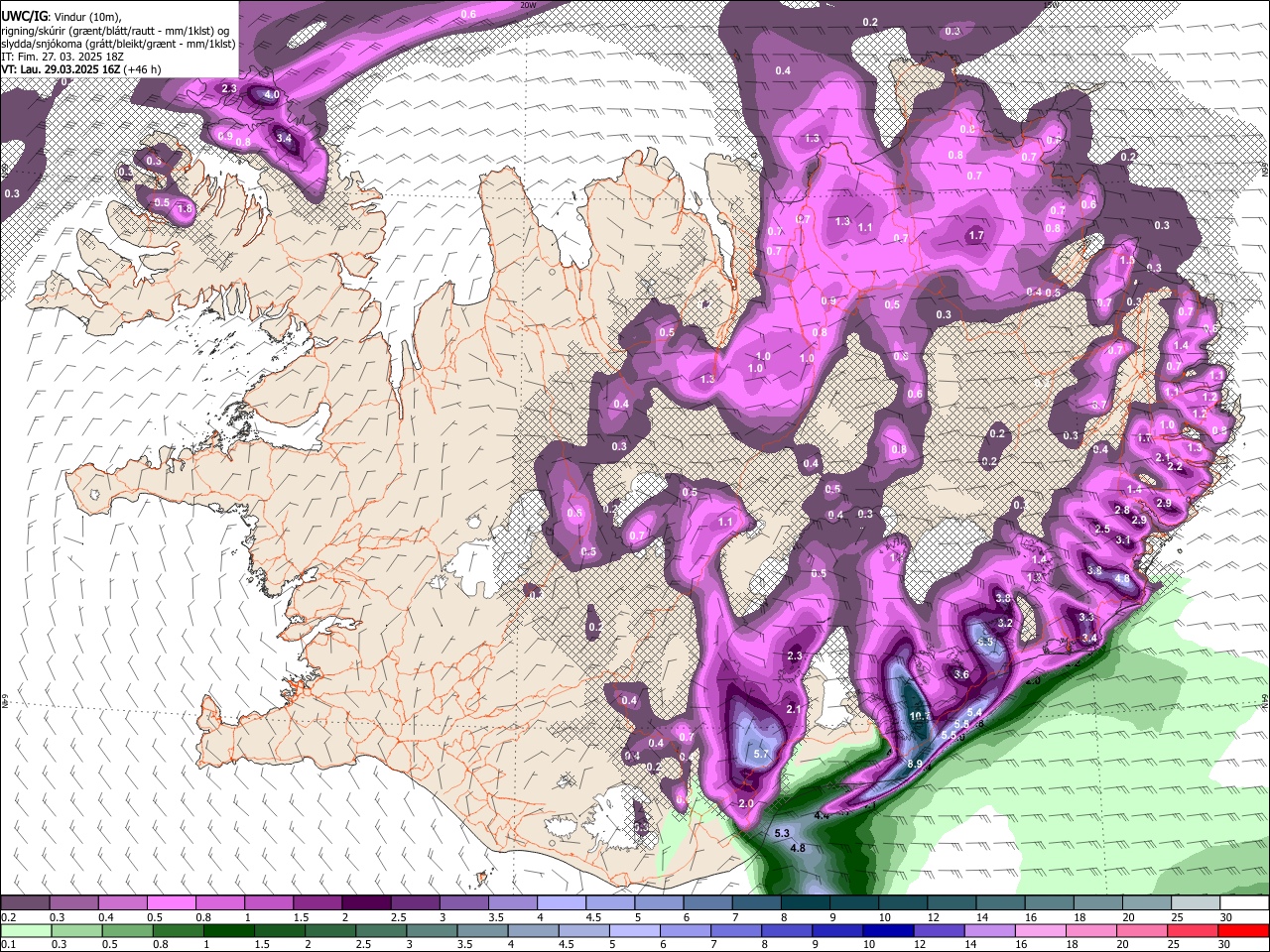The width and height of the screenshot is (1270, 952).
Task: Click the 1.7 value in the northeast snow area
Action: click(x=976, y=235)
